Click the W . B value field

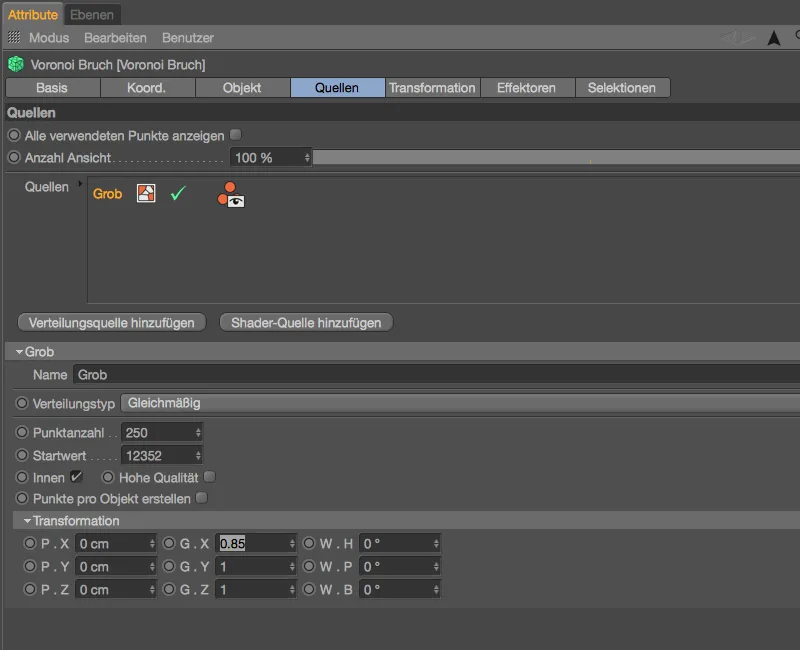(x=396, y=589)
